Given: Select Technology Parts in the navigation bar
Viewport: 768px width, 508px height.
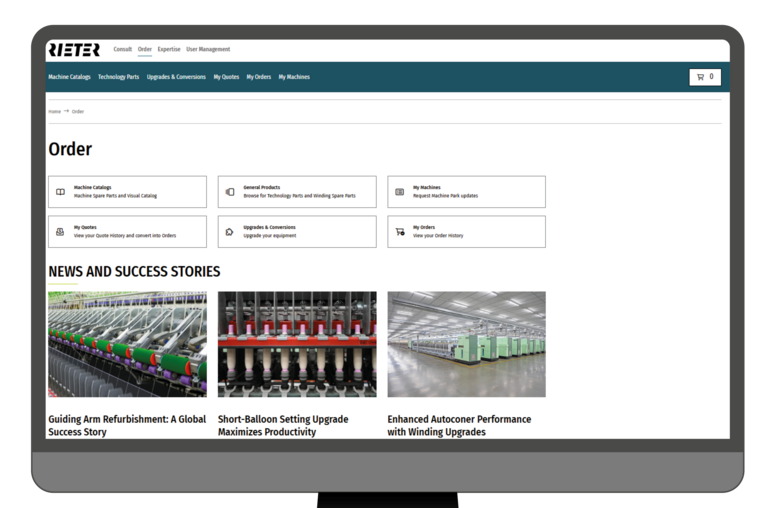Looking at the screenshot, I should tap(118, 77).
